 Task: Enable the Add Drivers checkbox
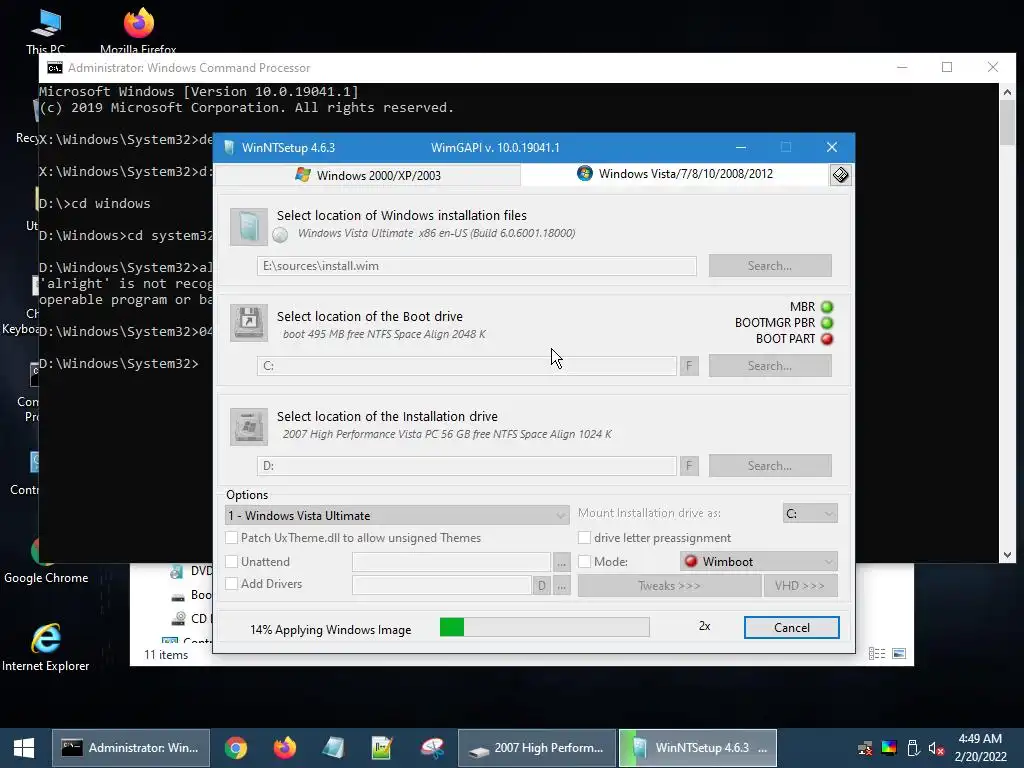(231, 584)
